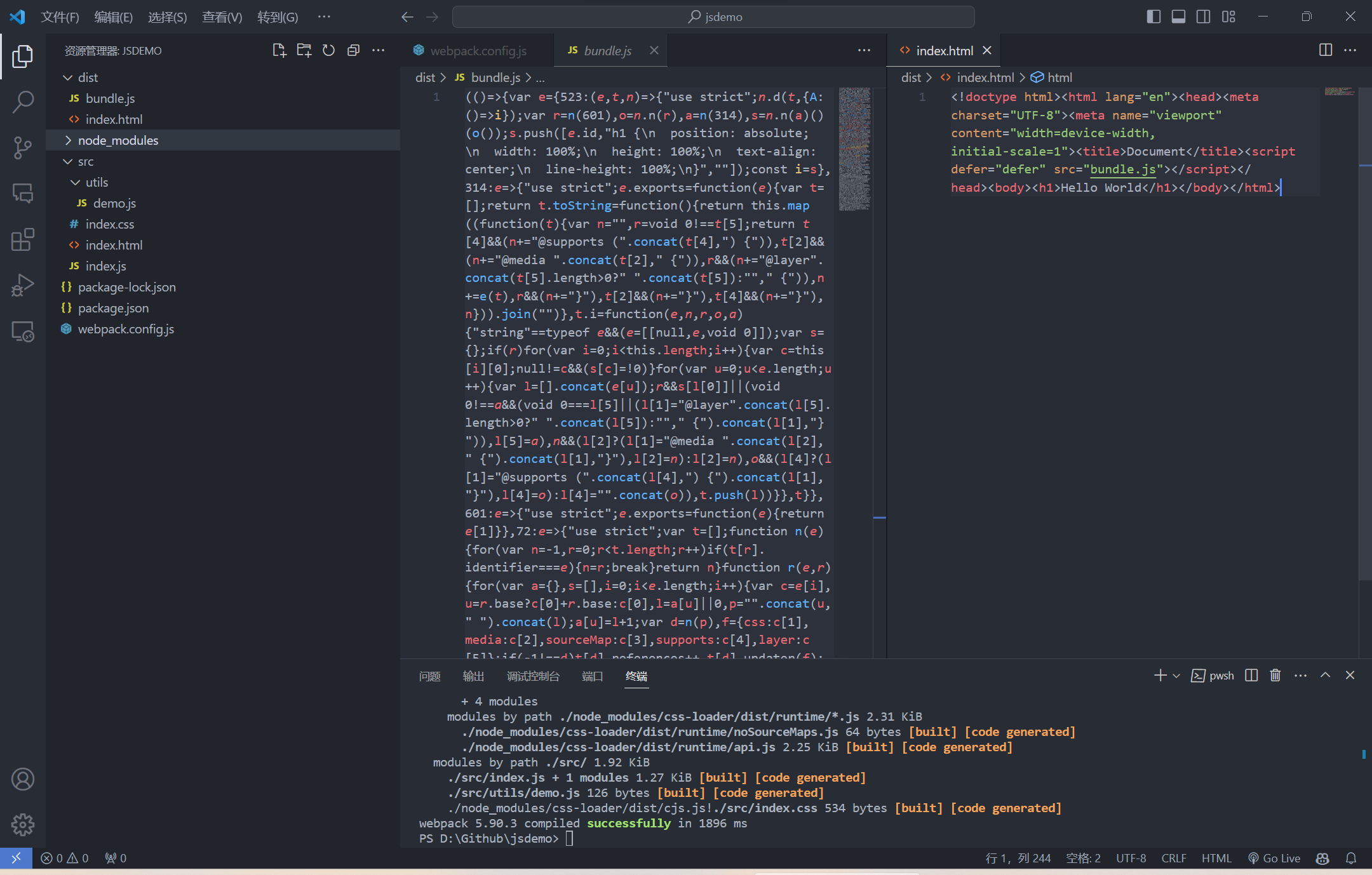The height and width of the screenshot is (875, 1372).
Task: Refresh the explorer file tree
Action: tap(328, 51)
